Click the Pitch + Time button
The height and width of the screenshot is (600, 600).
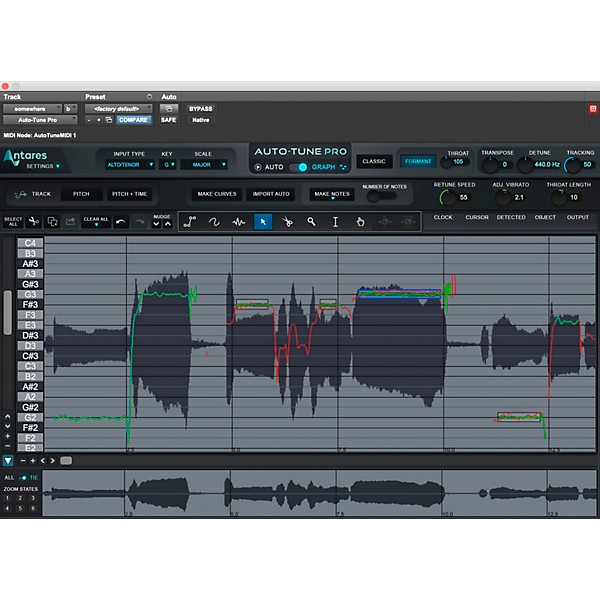coord(129,194)
